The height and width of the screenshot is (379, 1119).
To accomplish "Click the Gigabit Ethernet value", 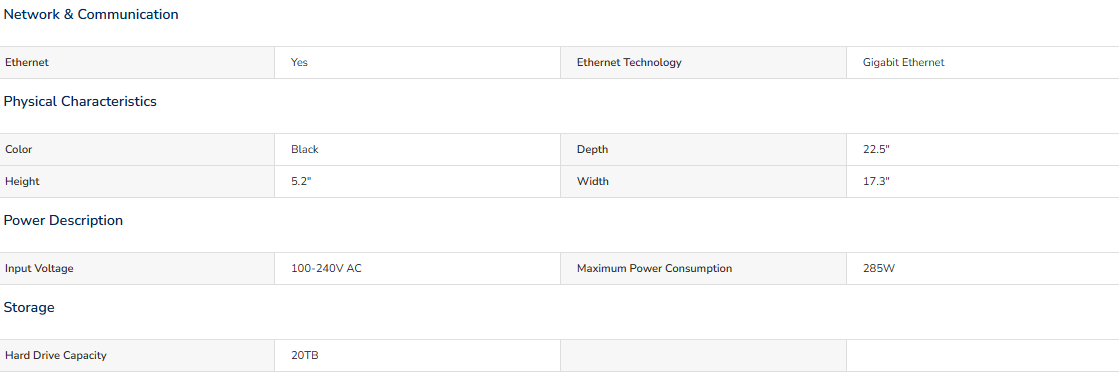I will tap(903, 63).
